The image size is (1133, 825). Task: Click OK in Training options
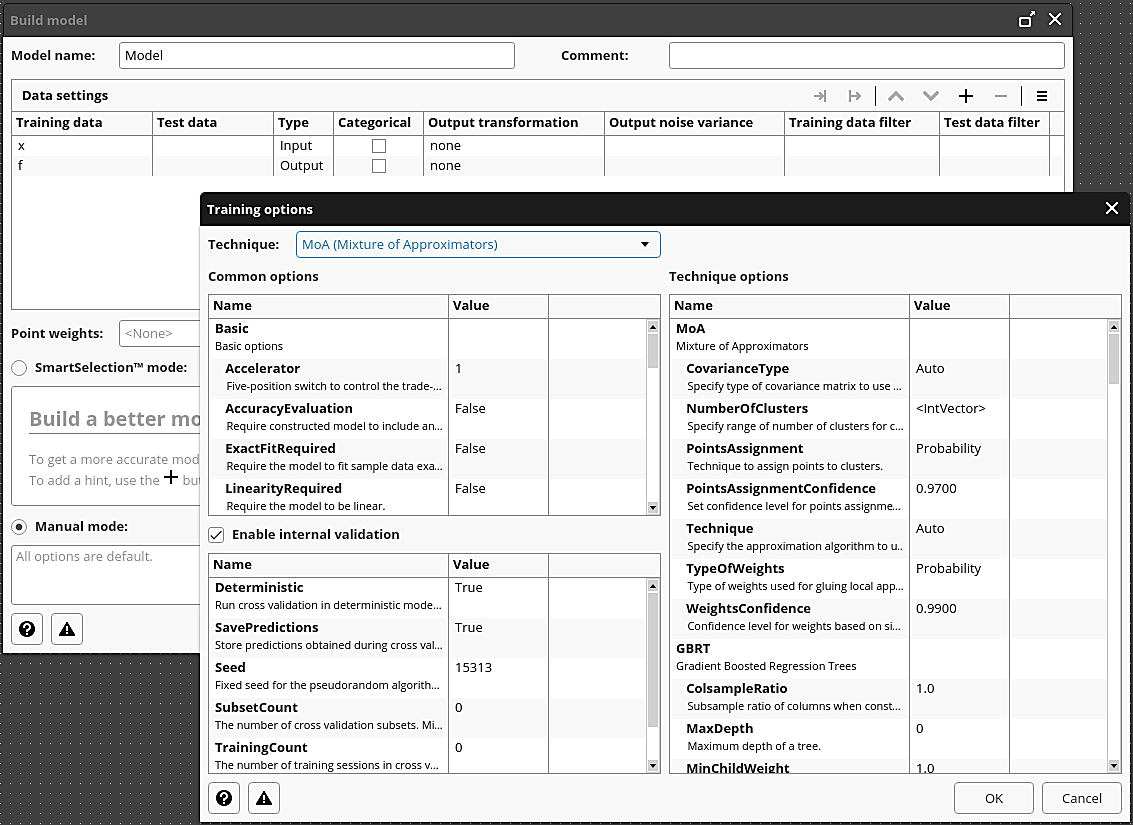tap(994, 798)
